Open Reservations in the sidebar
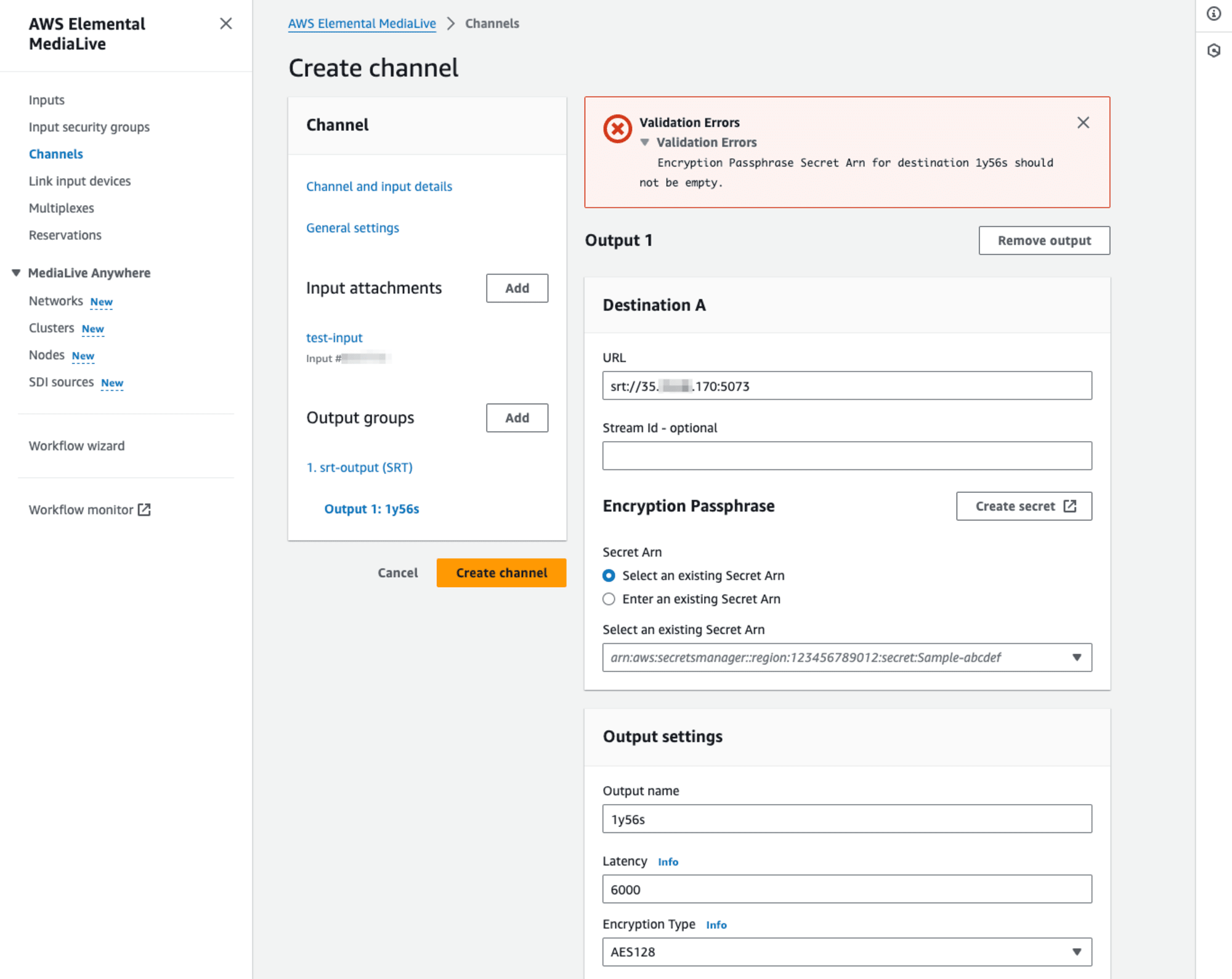This screenshot has width=1232, height=979. coord(65,235)
